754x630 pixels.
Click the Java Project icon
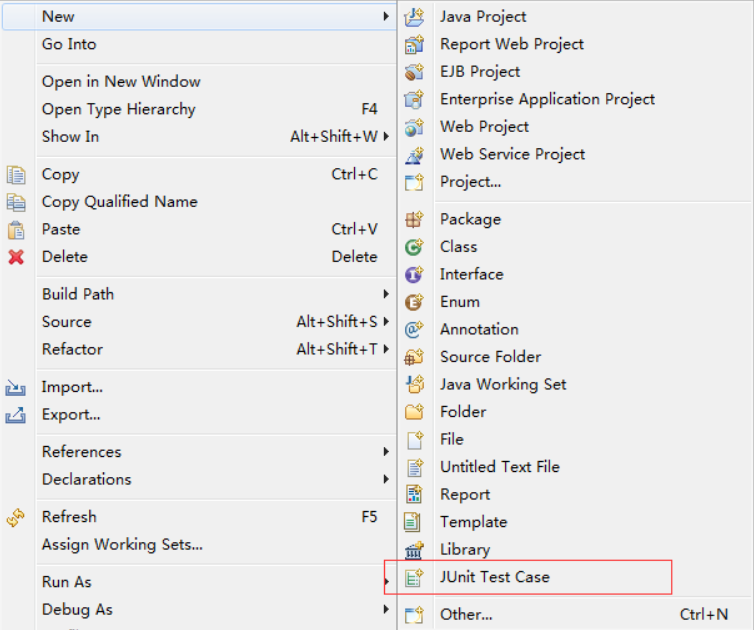[414, 17]
